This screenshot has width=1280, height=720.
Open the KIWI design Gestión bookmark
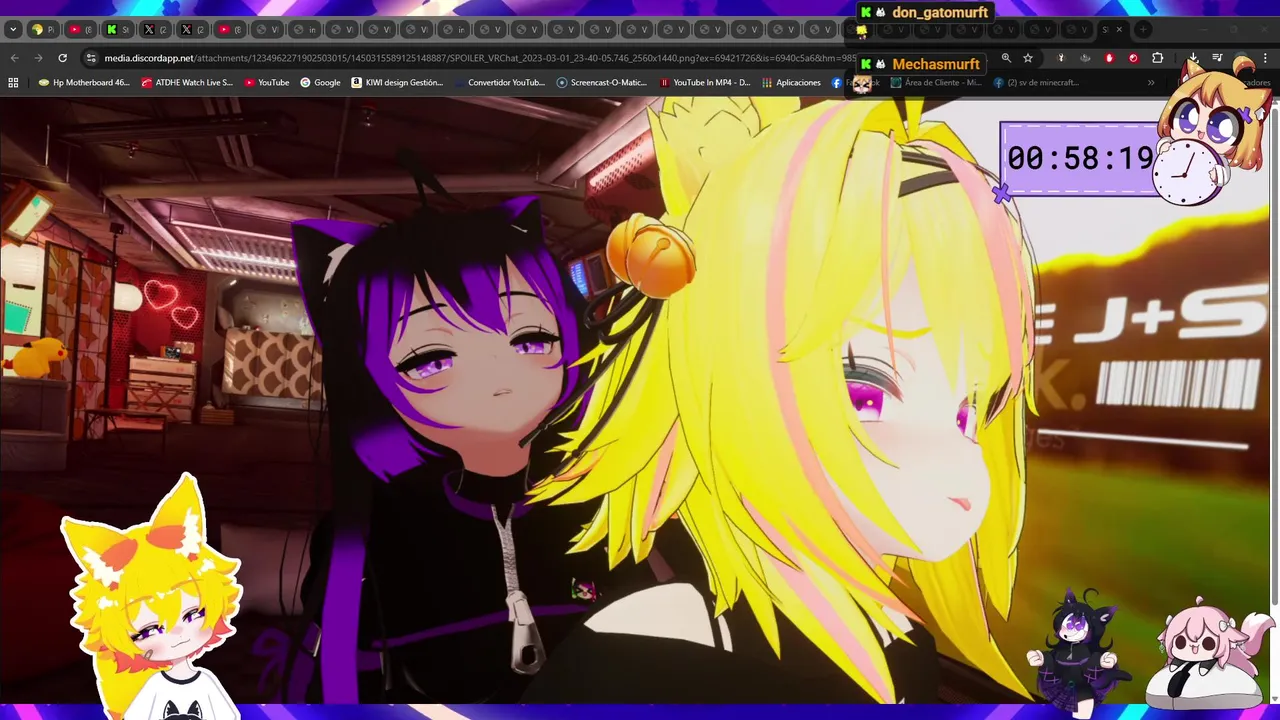coord(398,83)
